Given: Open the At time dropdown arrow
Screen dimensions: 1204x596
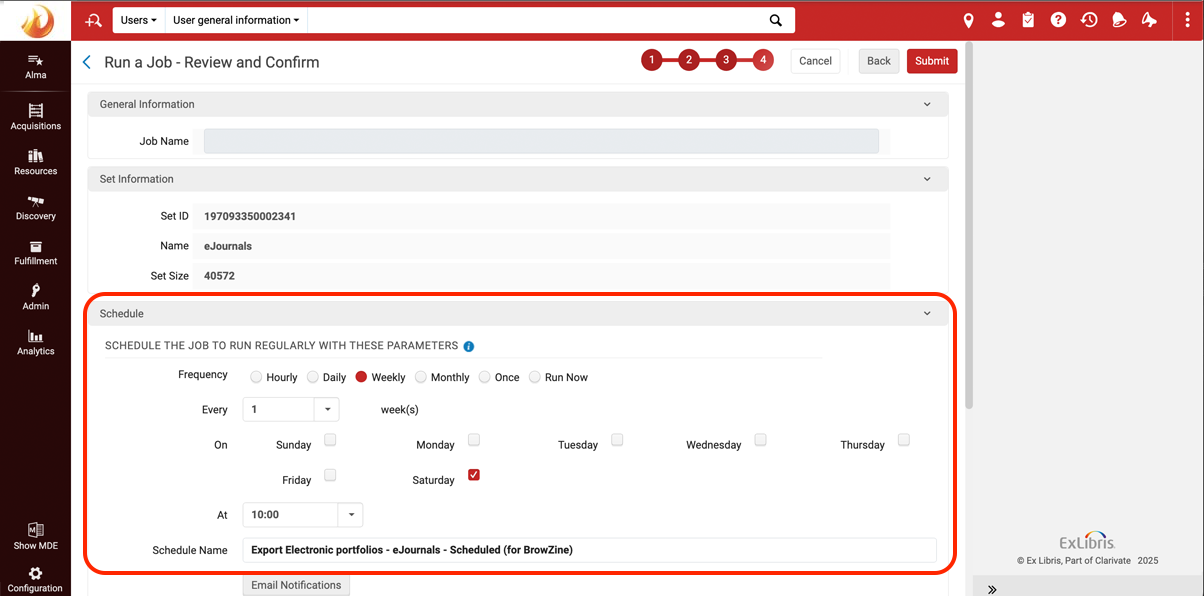Looking at the screenshot, I should pos(351,515).
